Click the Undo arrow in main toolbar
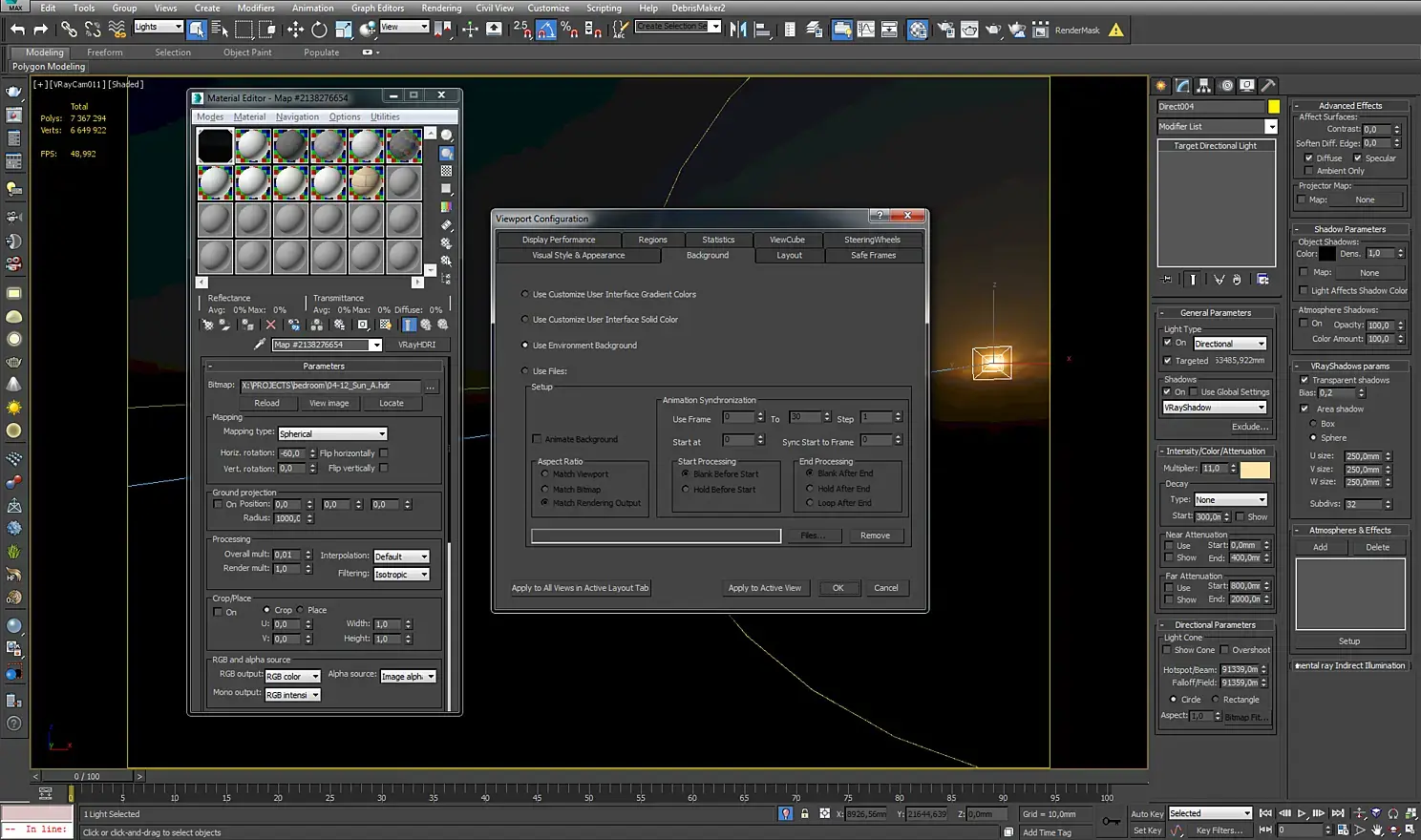This screenshot has height=840, width=1421. pos(17,30)
